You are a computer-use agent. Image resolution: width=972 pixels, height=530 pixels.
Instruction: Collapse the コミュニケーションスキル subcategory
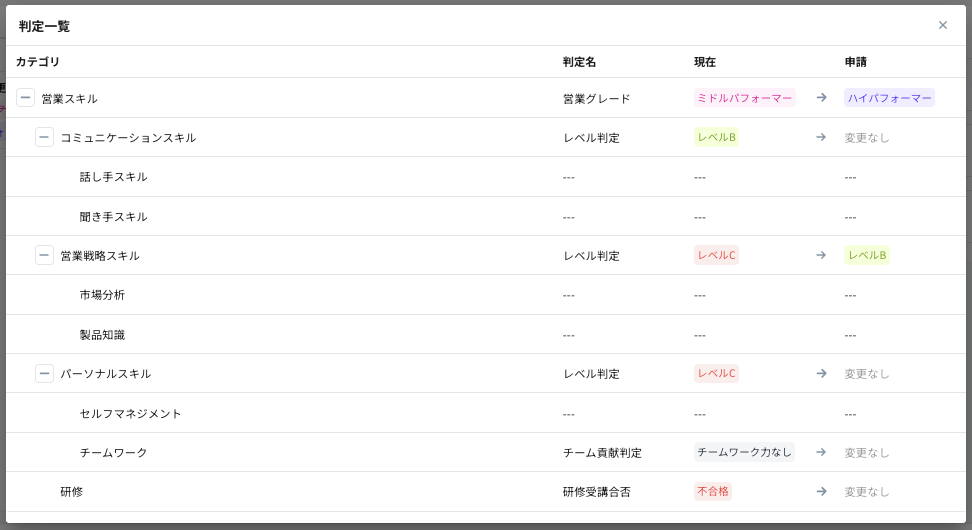pyautogui.click(x=44, y=137)
